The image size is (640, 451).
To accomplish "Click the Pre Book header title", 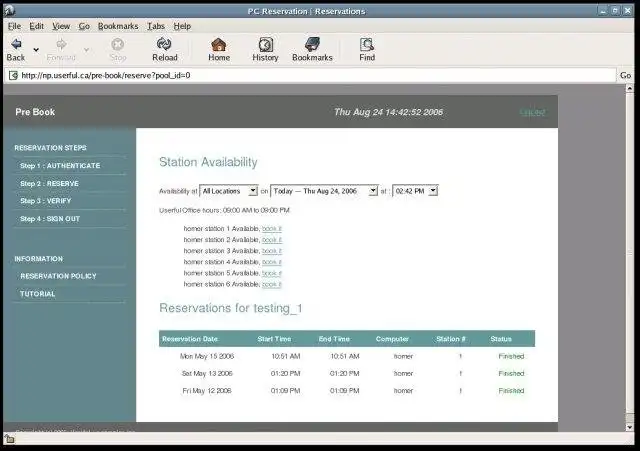I will click(35, 112).
